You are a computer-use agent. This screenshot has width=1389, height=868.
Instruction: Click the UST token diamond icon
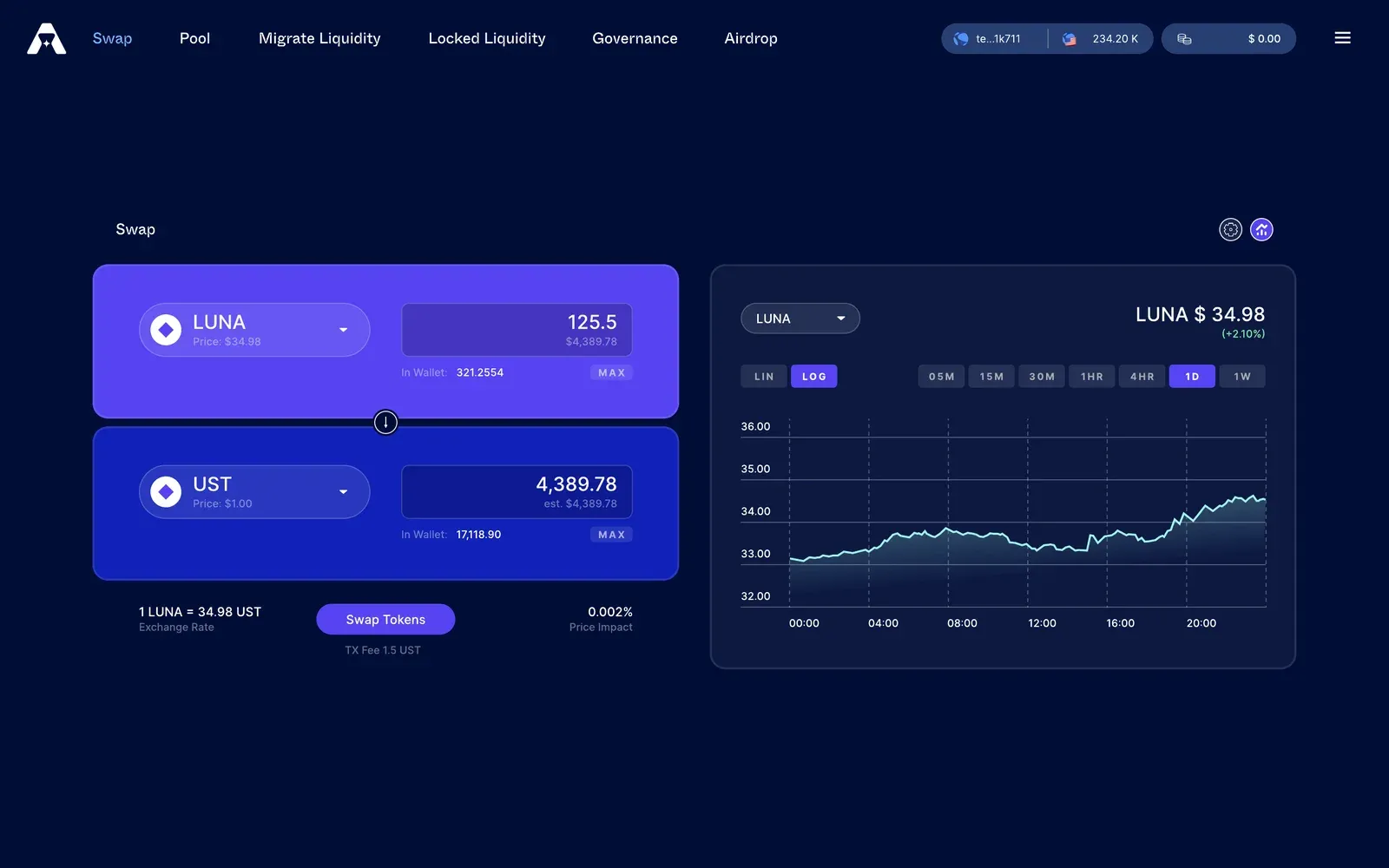[166, 492]
